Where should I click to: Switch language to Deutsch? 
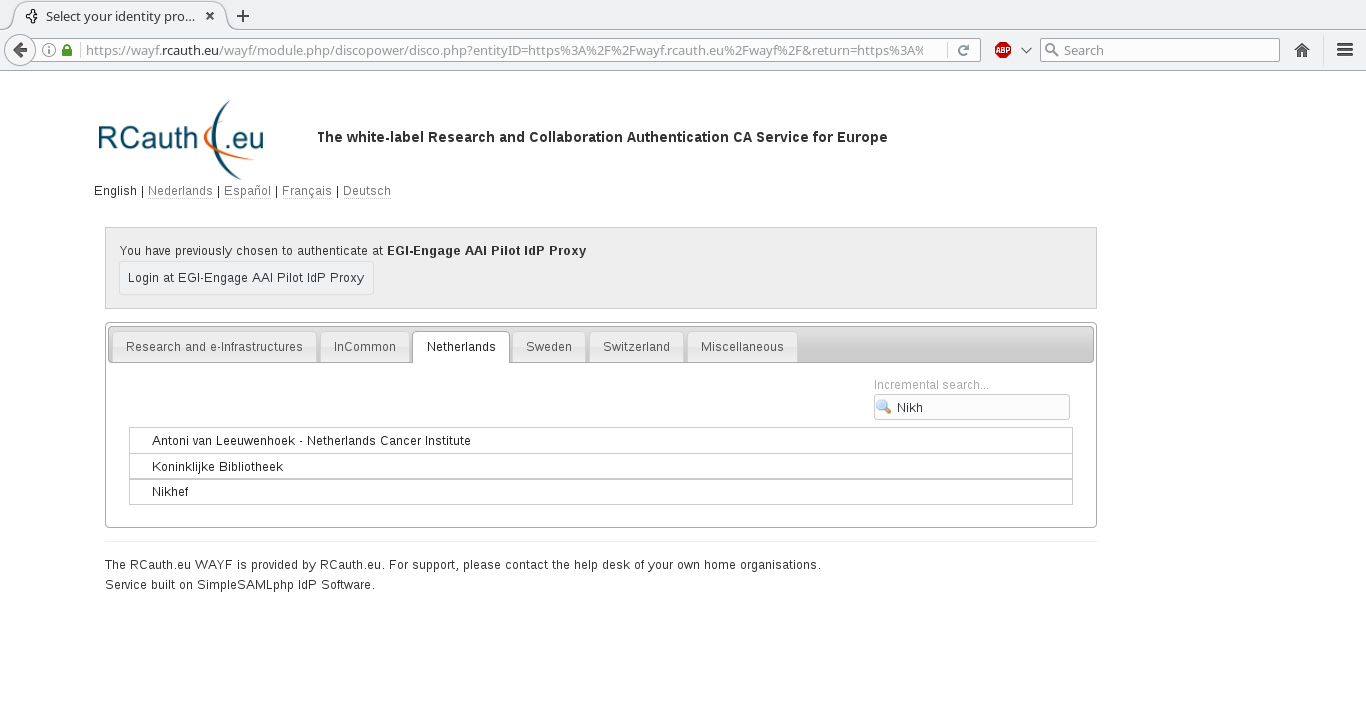pos(367,191)
